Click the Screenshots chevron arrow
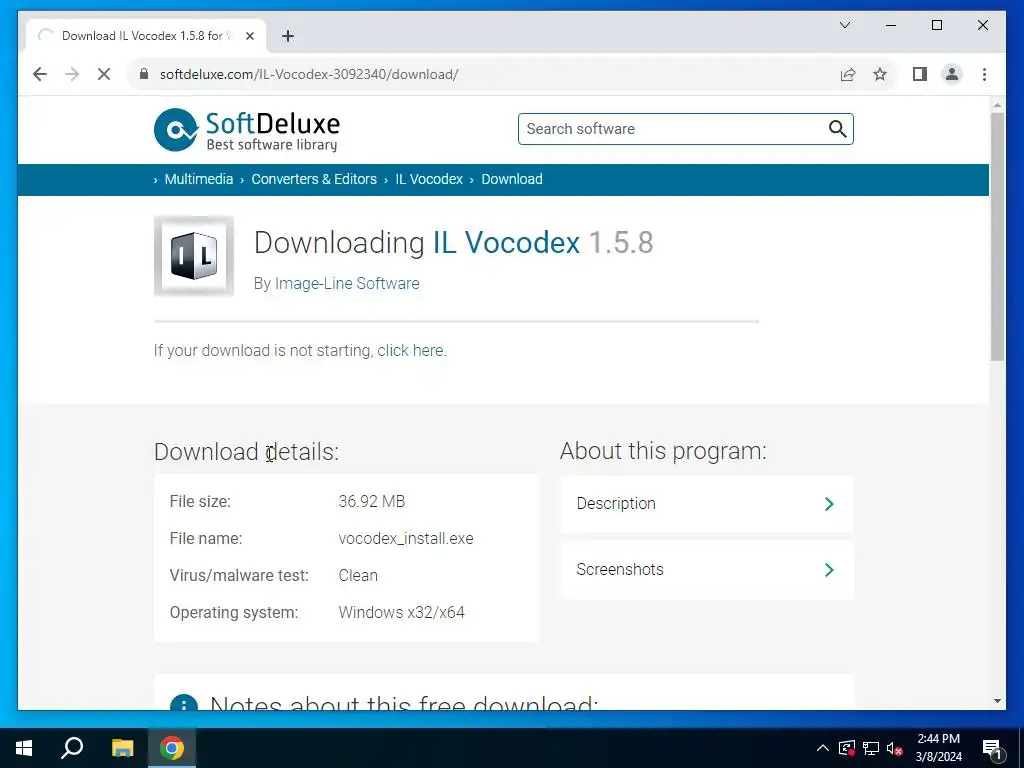Viewport: 1024px width, 768px height. (829, 569)
